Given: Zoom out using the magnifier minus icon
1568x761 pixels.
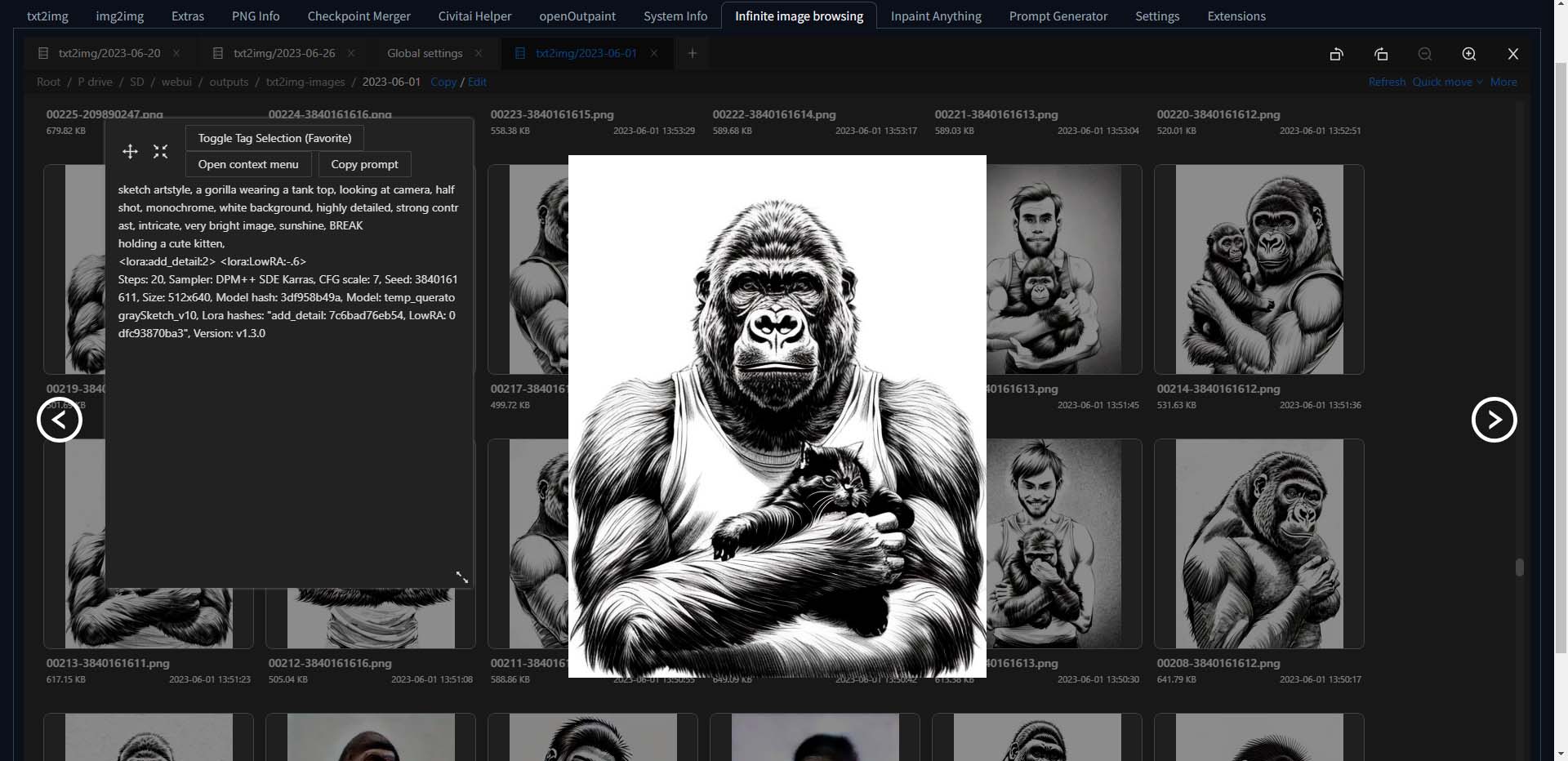Looking at the screenshot, I should point(1424,54).
